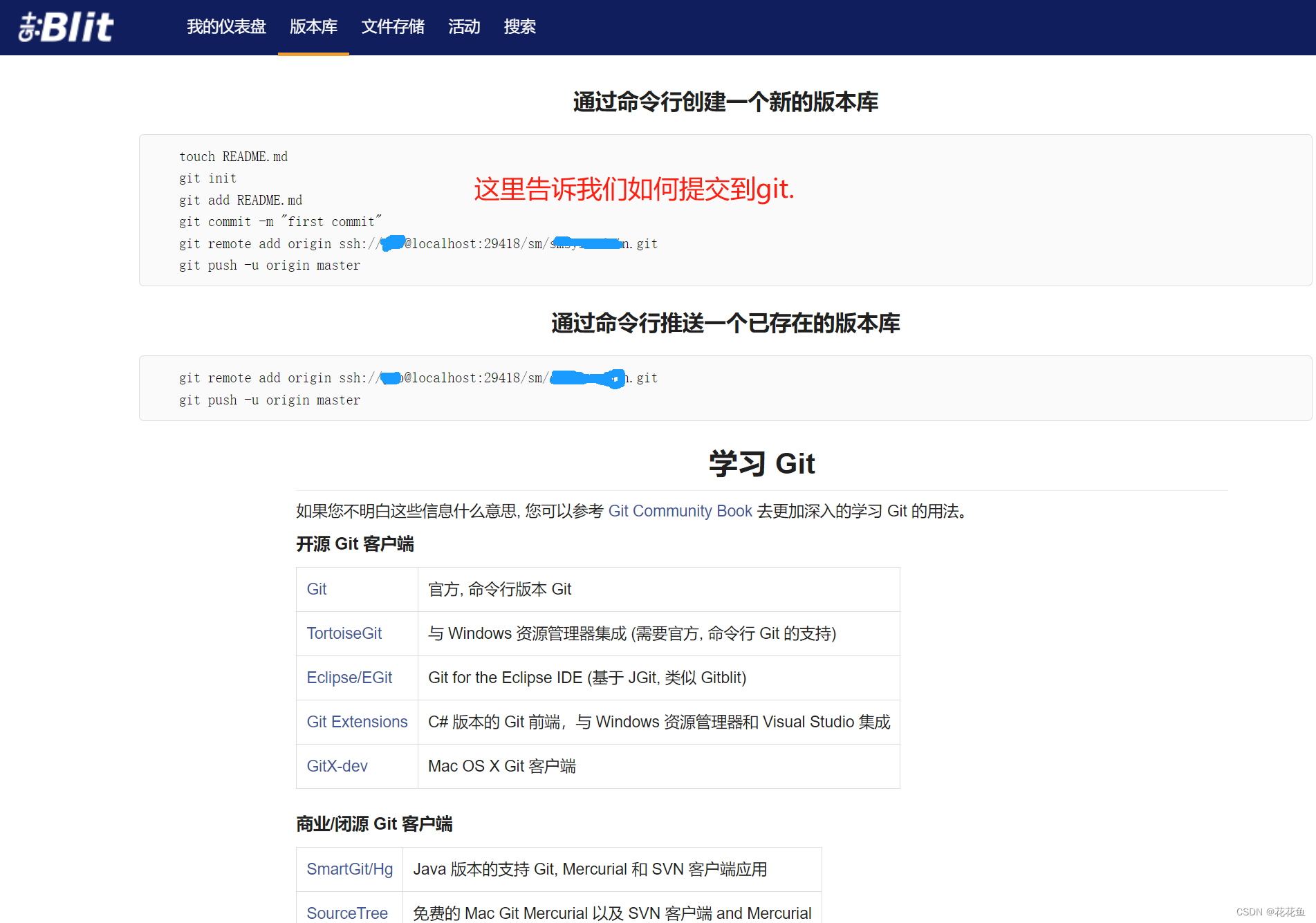Click first code block's 'git remote add origin' line

coord(418,244)
